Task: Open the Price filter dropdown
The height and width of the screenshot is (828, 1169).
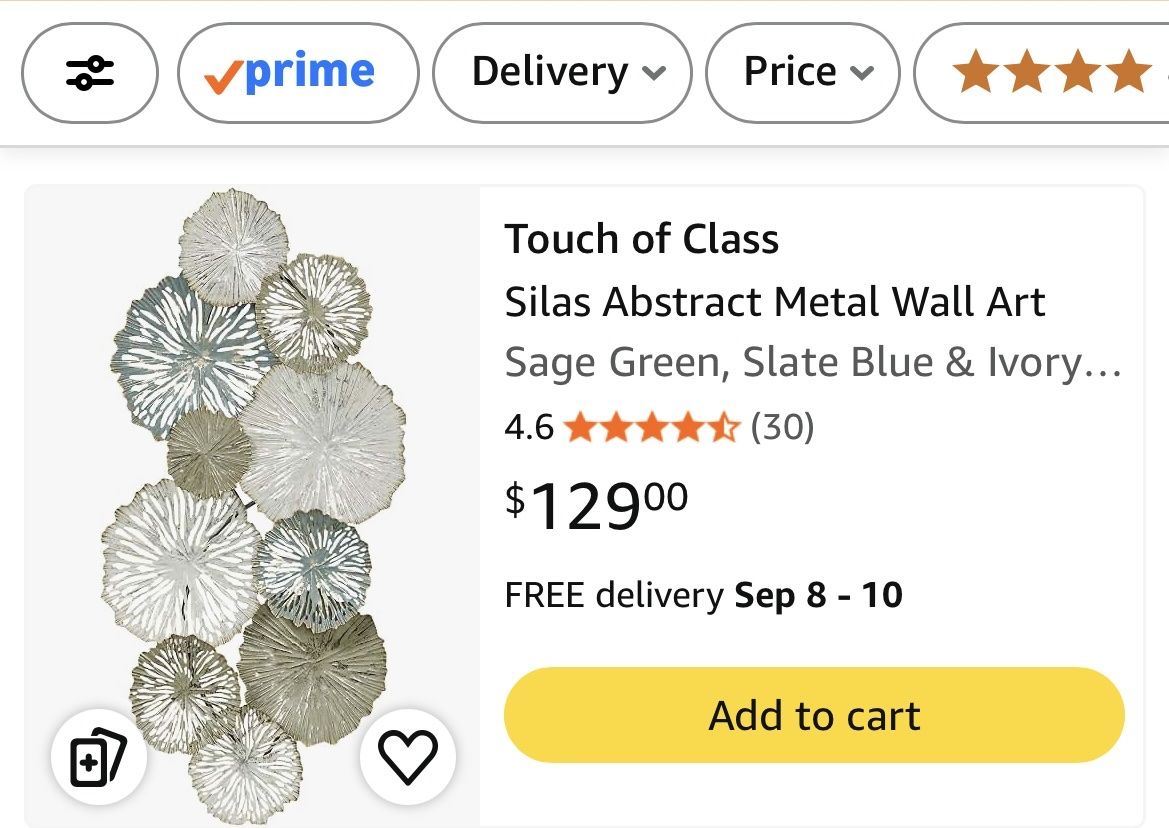Action: 802,72
